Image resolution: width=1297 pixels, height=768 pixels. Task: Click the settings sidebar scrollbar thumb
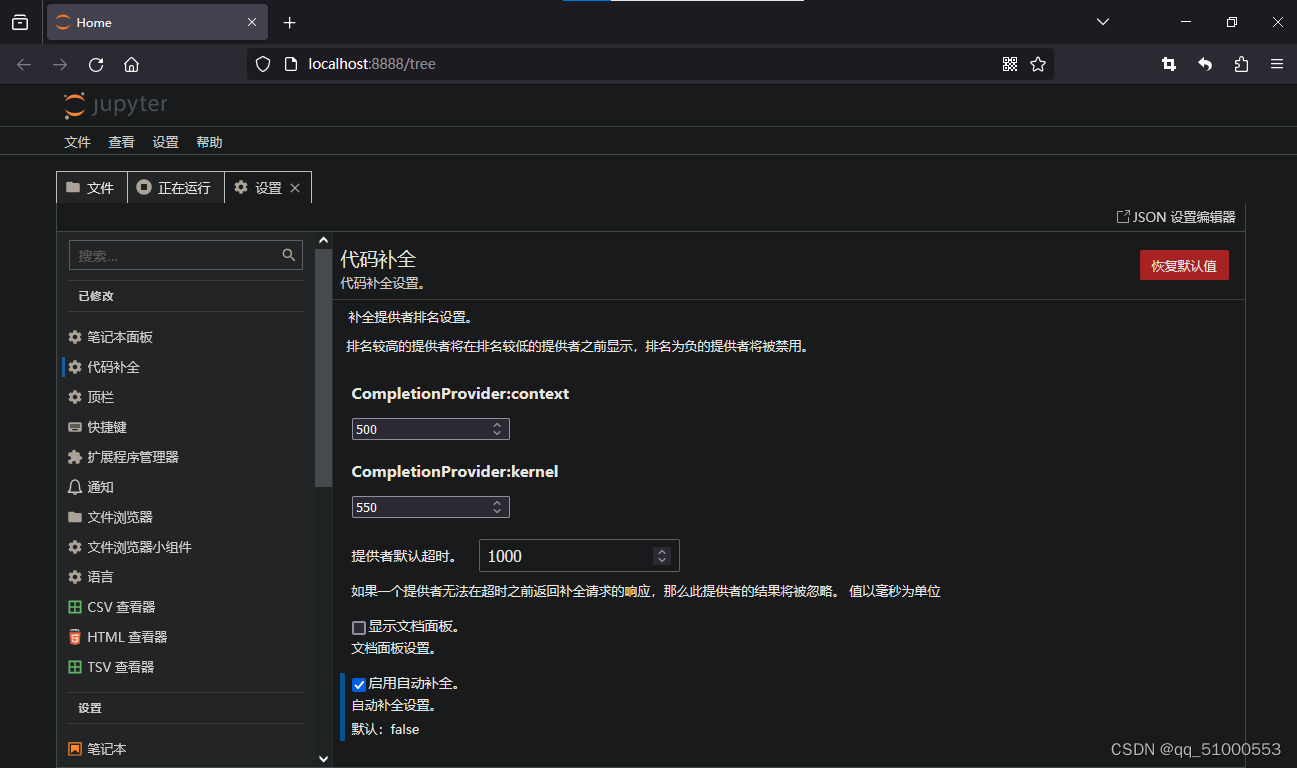[323, 368]
